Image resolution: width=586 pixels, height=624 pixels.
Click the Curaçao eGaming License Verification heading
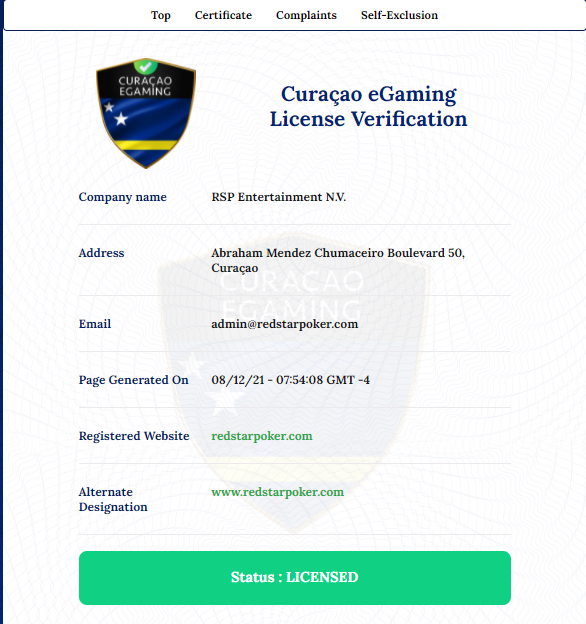(368, 106)
